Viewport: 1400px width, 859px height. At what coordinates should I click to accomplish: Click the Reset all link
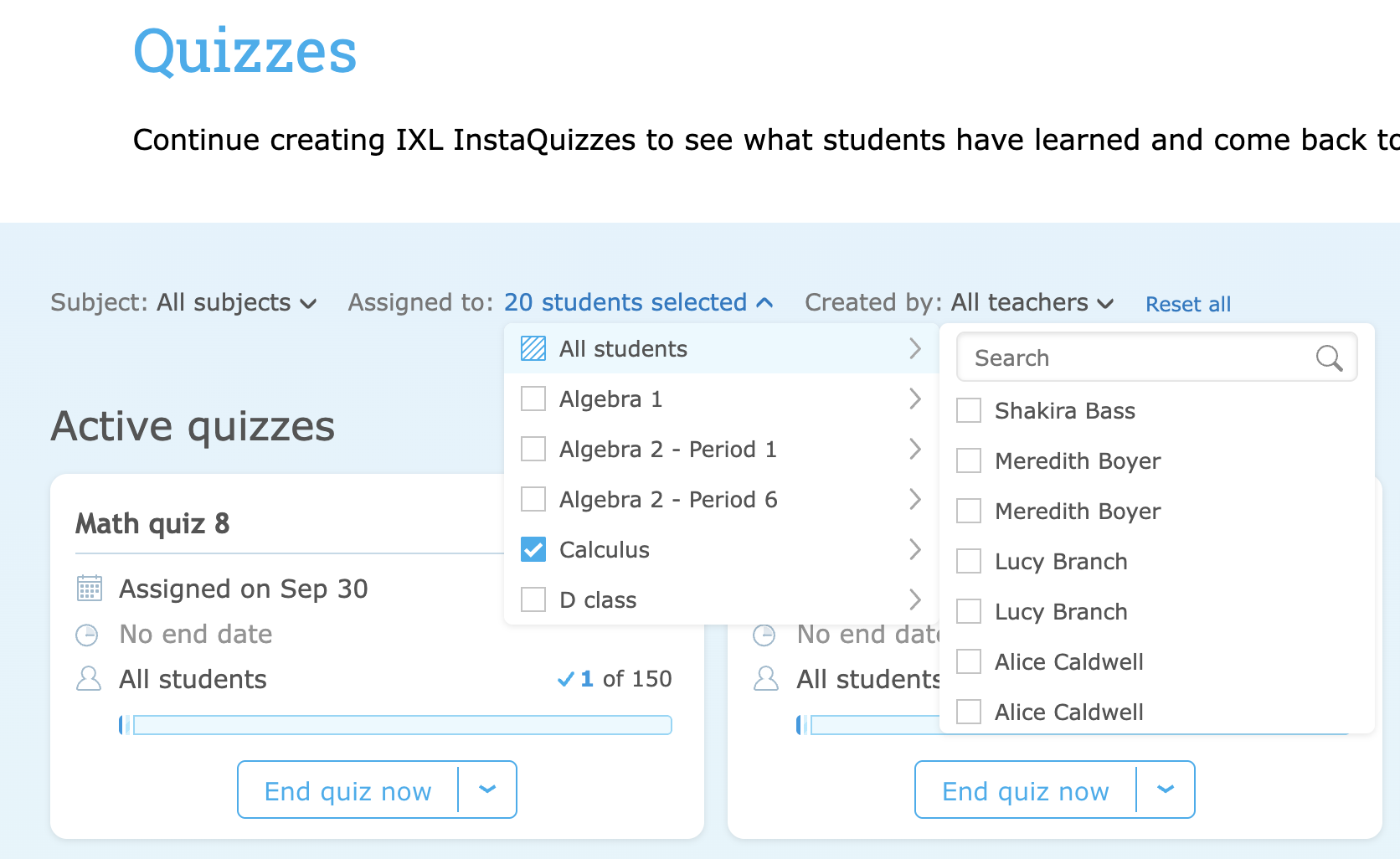(1188, 304)
